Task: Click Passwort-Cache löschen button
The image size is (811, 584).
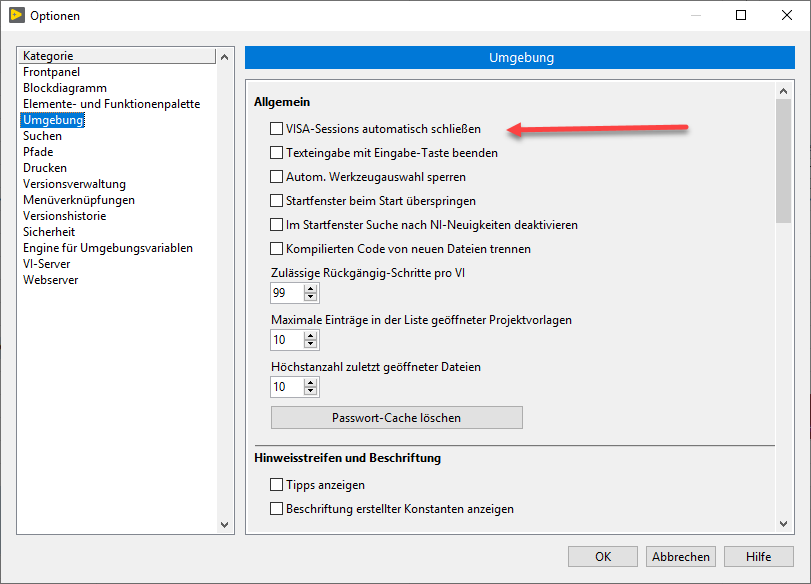Action: (396, 417)
